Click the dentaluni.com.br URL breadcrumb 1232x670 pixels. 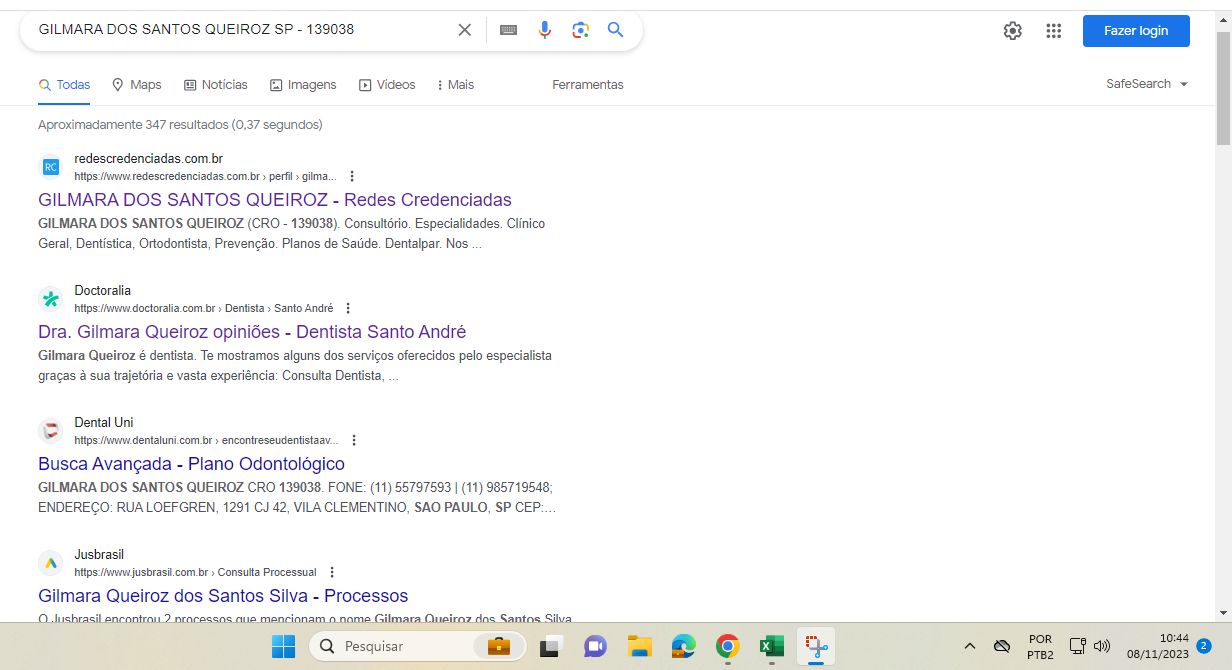(206, 440)
